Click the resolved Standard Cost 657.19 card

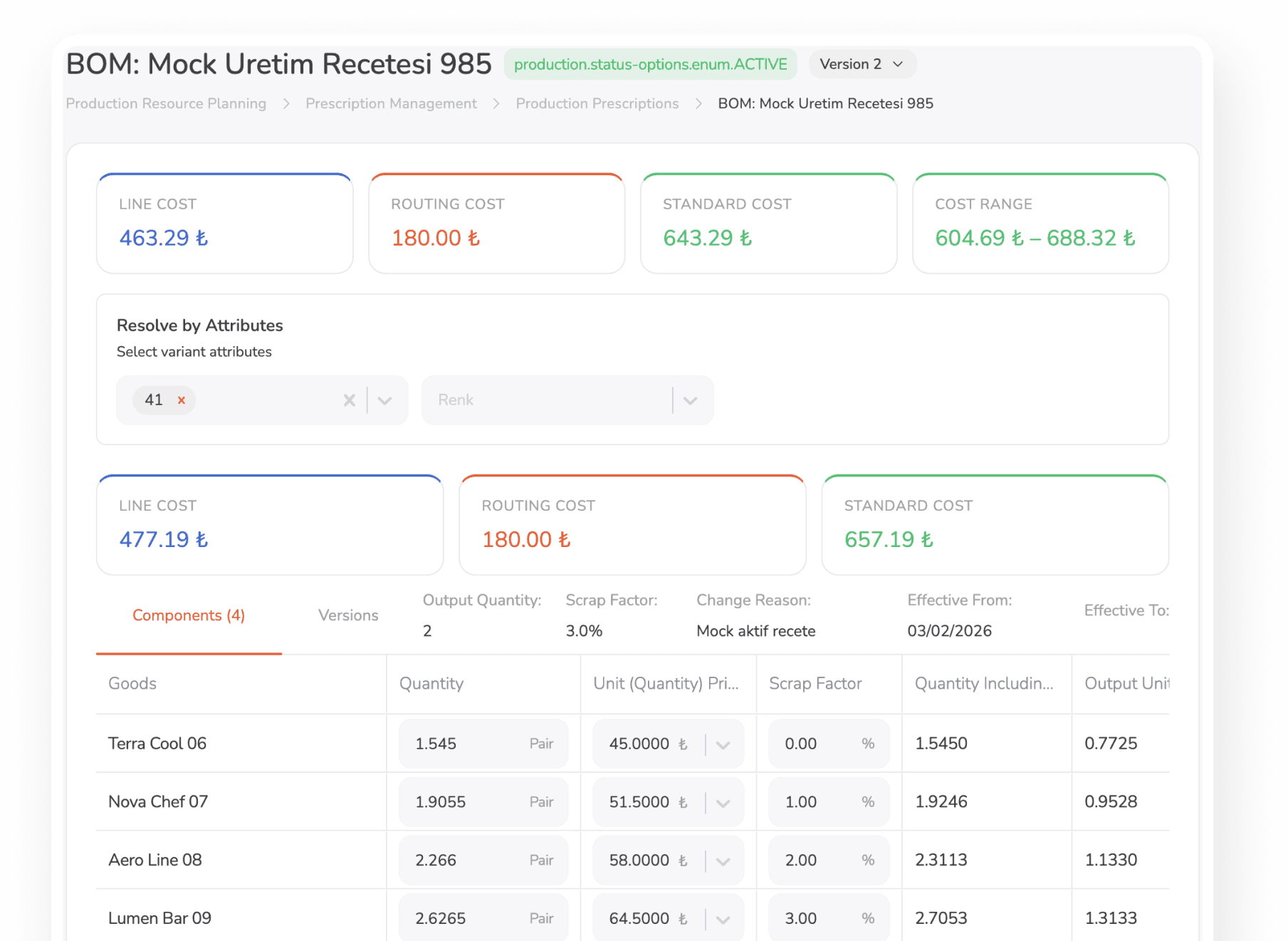coord(995,525)
